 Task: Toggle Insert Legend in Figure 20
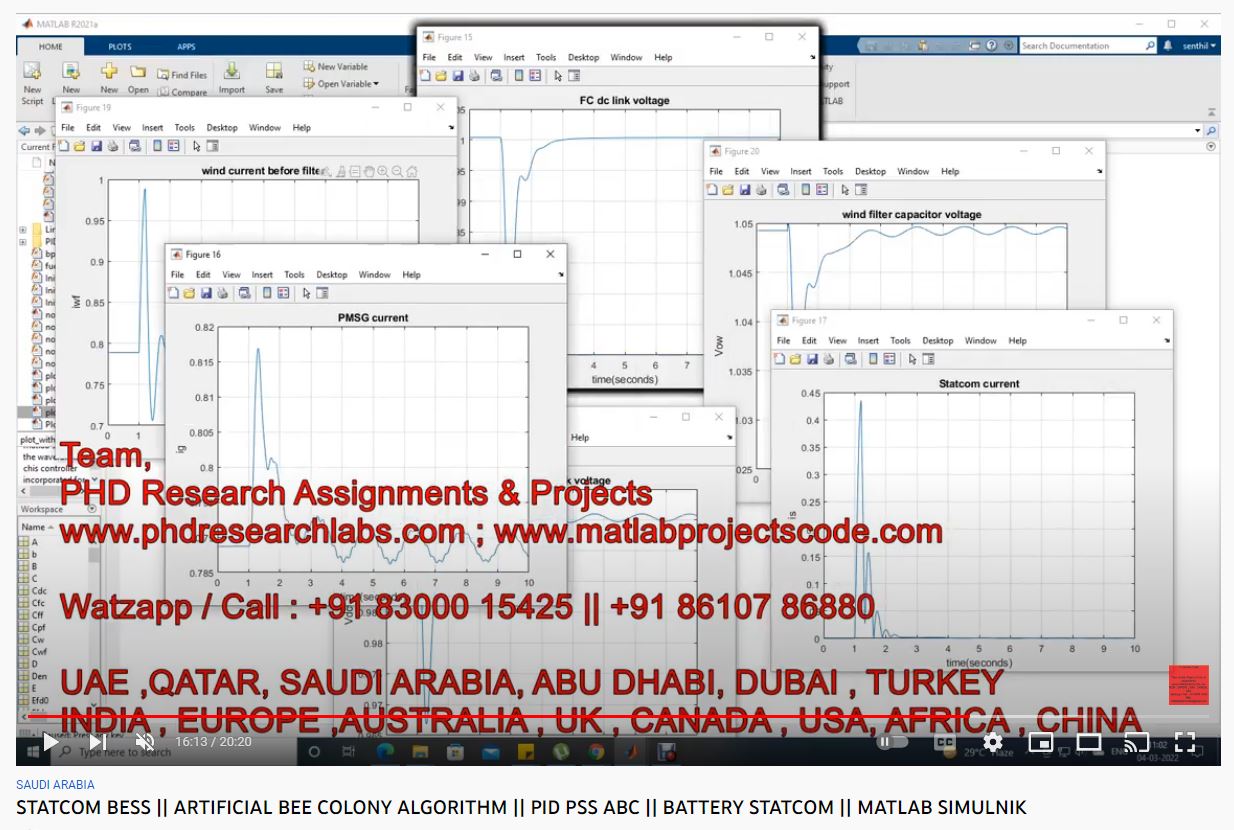[822, 190]
